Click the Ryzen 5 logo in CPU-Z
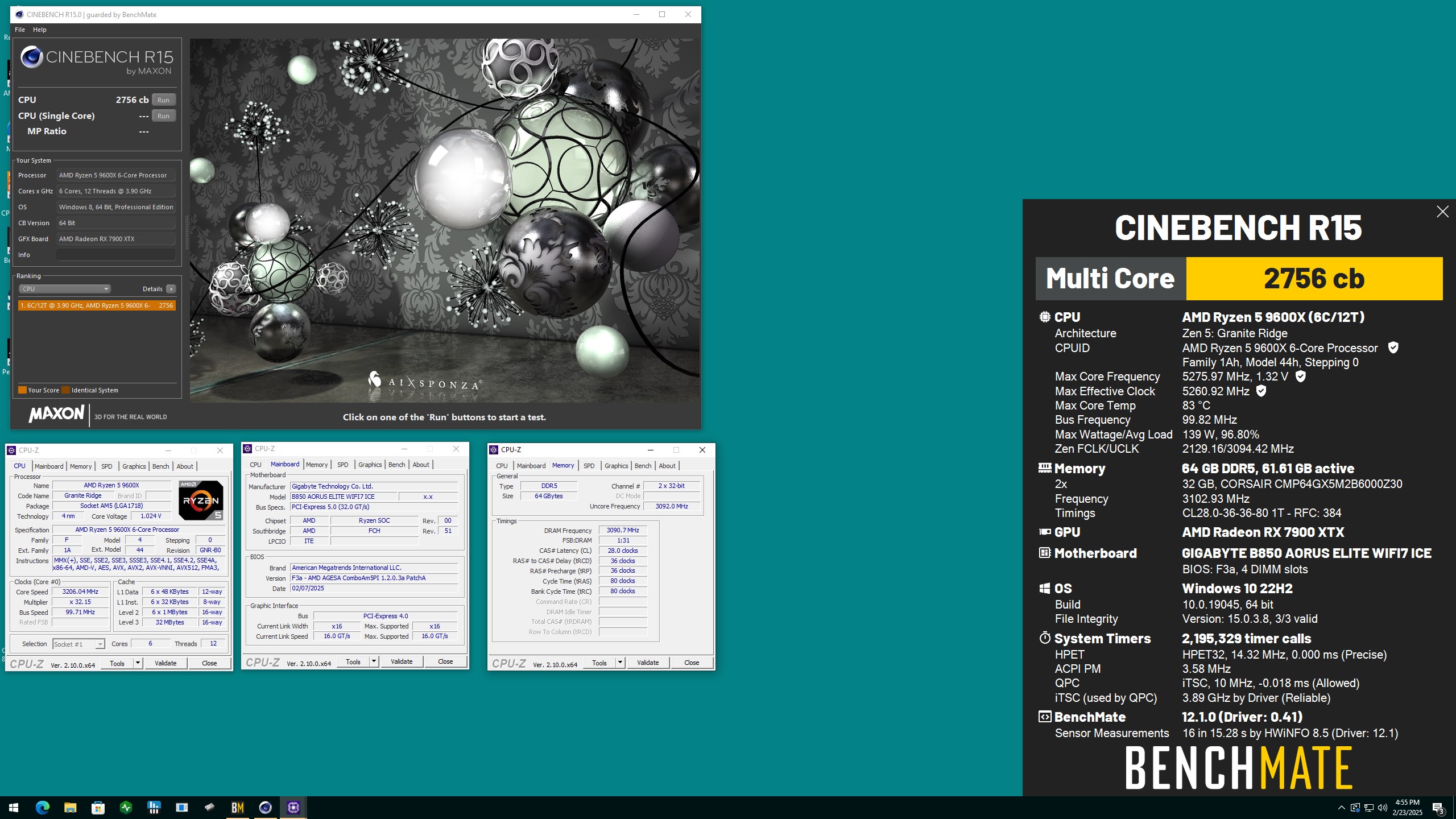This screenshot has height=819, width=1456. 201,500
